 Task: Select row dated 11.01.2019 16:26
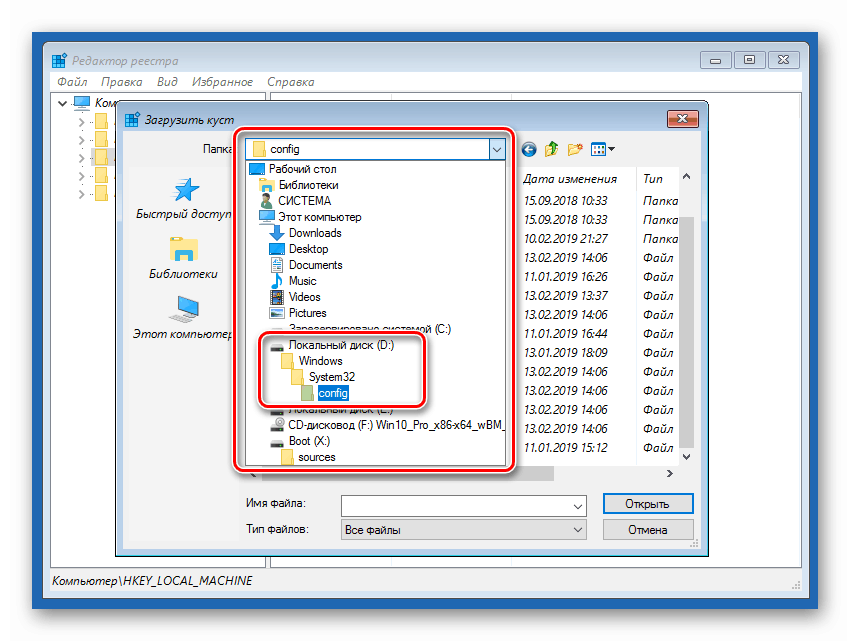click(600, 277)
